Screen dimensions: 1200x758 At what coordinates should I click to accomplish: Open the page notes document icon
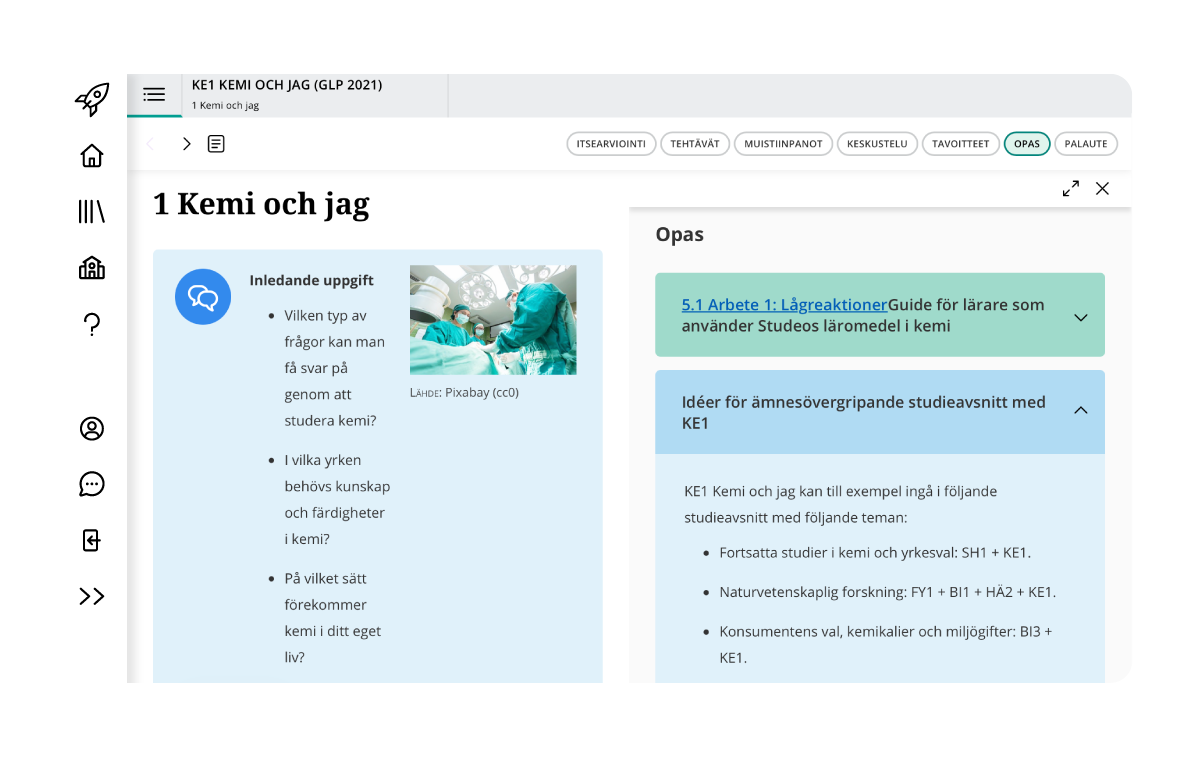point(216,144)
